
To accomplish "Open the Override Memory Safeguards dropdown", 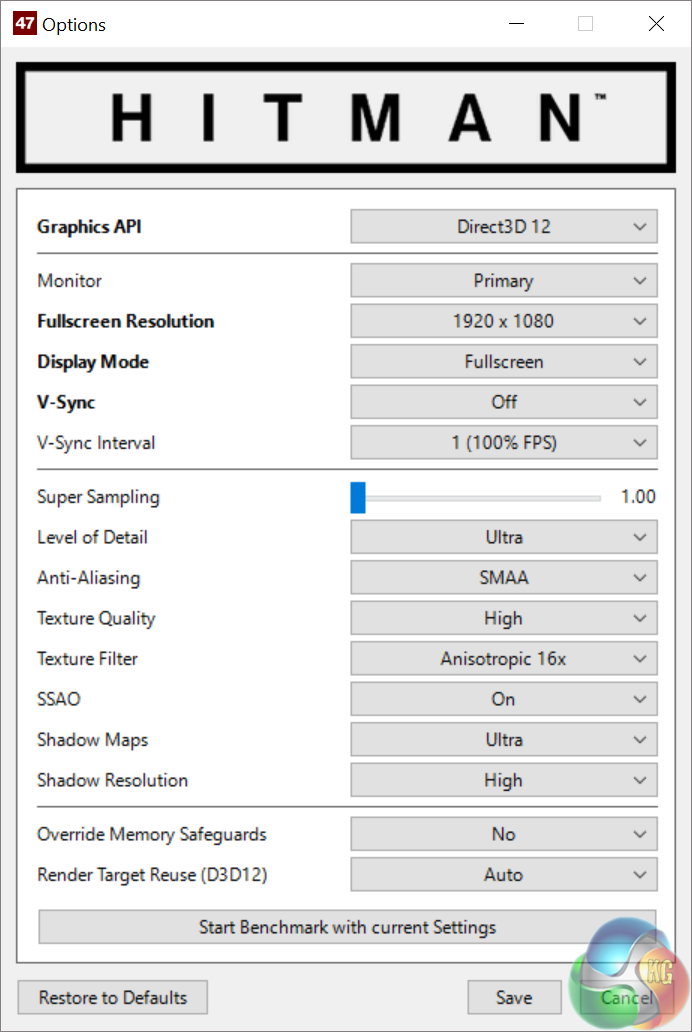I will (x=504, y=834).
